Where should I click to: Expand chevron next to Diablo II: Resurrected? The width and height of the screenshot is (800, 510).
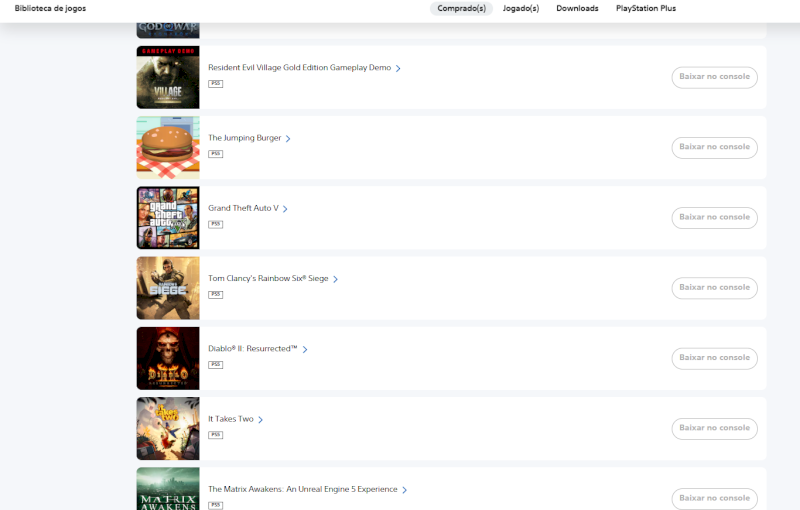305,350
